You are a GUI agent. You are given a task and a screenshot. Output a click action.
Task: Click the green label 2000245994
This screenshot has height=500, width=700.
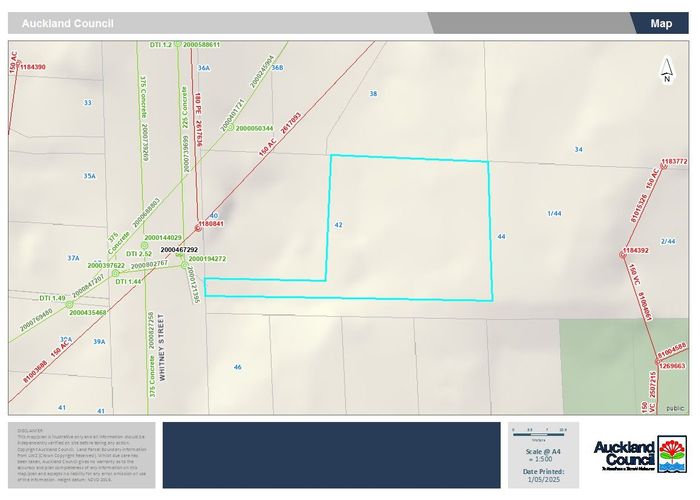262,71
